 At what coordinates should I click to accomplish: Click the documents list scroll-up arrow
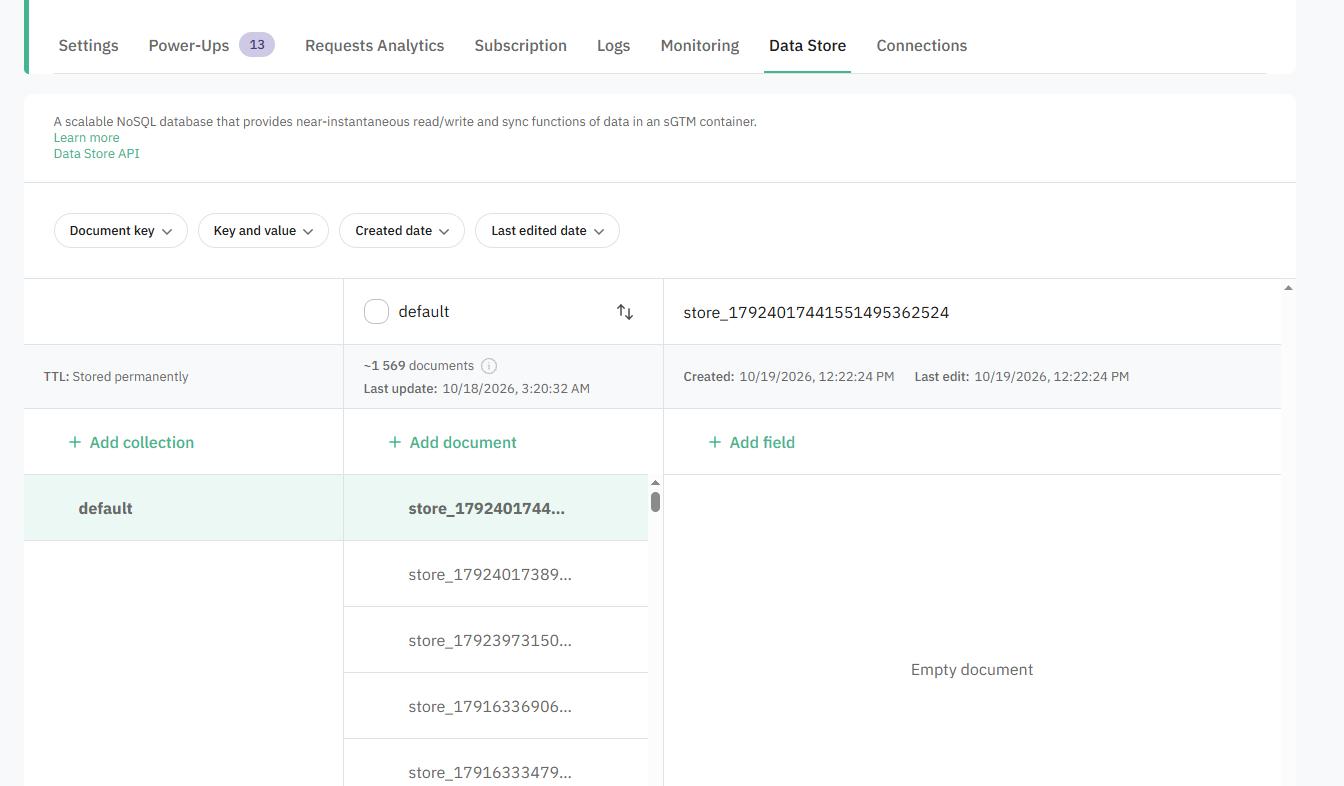click(x=655, y=483)
